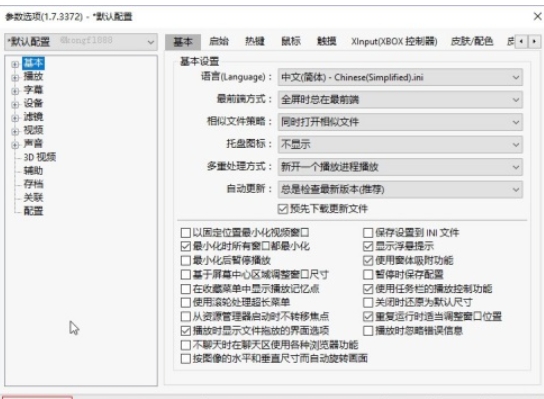Enable 从资源管理器启动时不转移焦点
This screenshot has height=399, width=544.
186,316
